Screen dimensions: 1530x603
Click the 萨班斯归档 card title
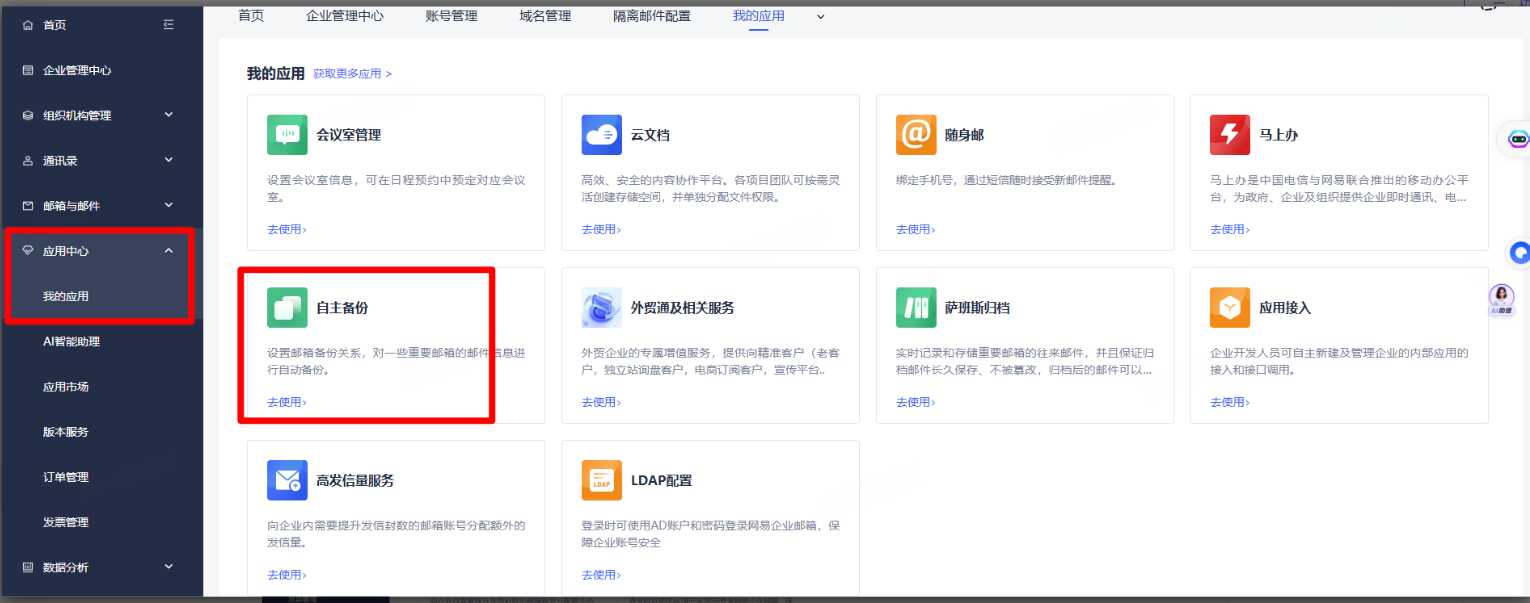978,308
